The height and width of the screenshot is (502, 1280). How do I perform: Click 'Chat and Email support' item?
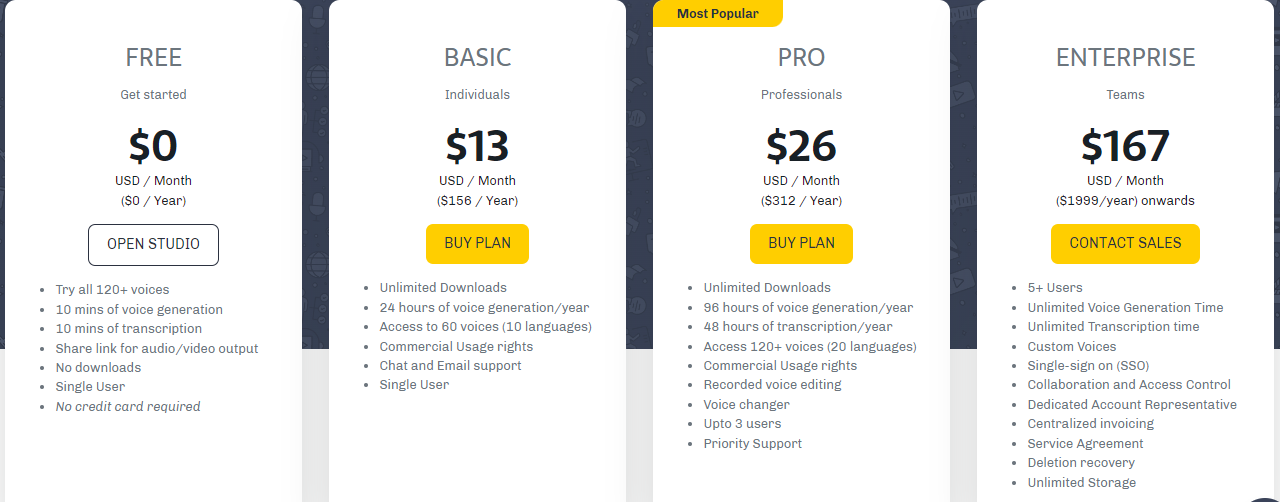click(451, 366)
